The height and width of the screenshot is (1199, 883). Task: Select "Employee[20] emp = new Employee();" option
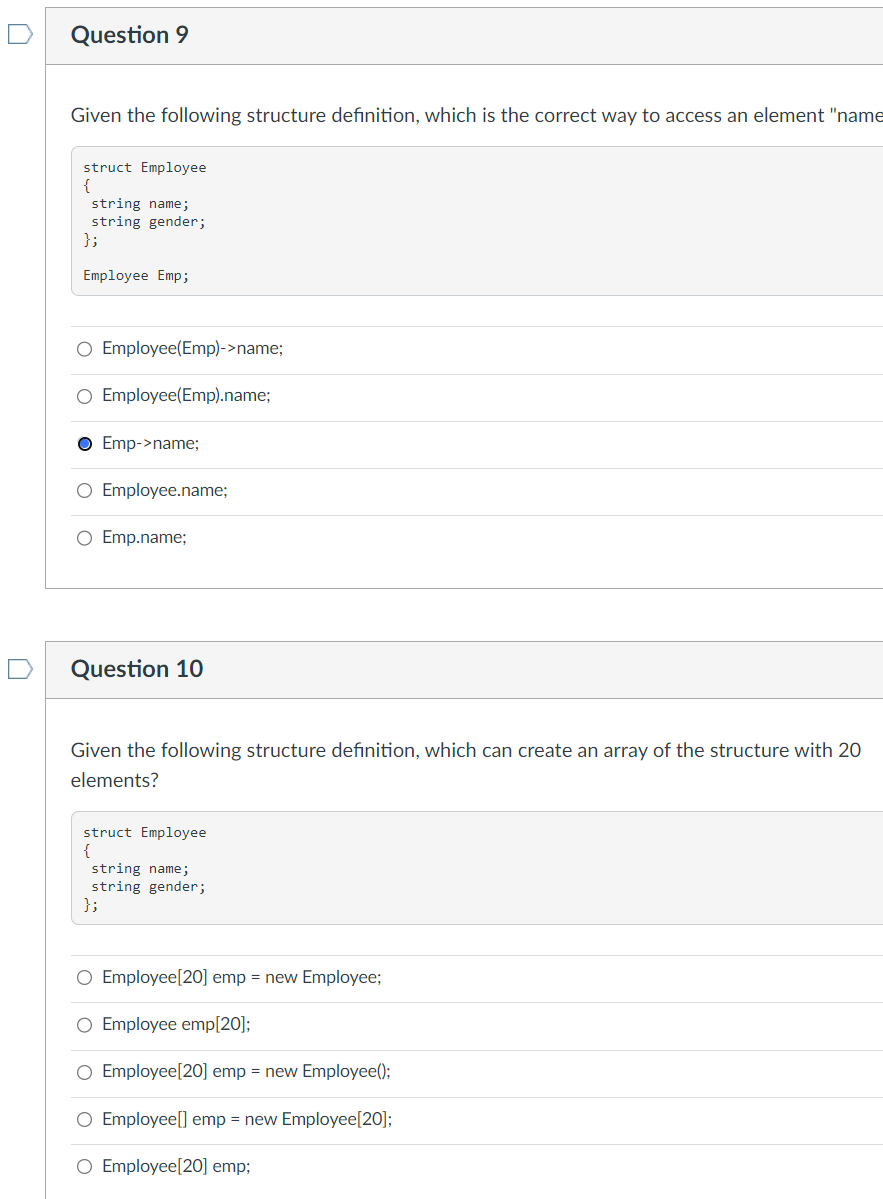coord(84,1071)
